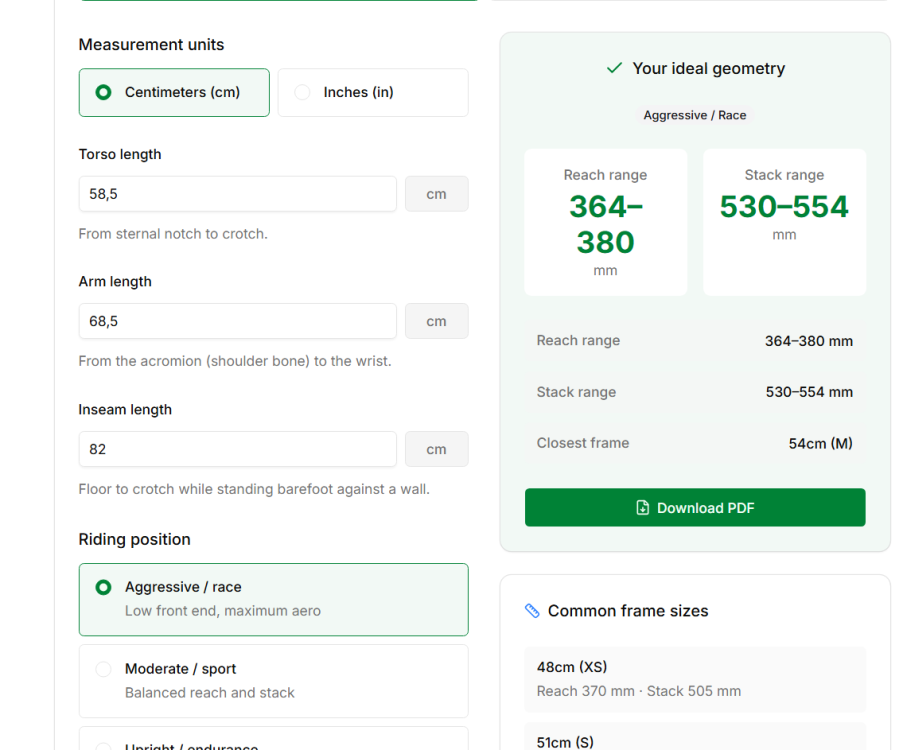Click the cm unit box beside Arm length
This screenshot has width=903, height=750.
point(437,321)
